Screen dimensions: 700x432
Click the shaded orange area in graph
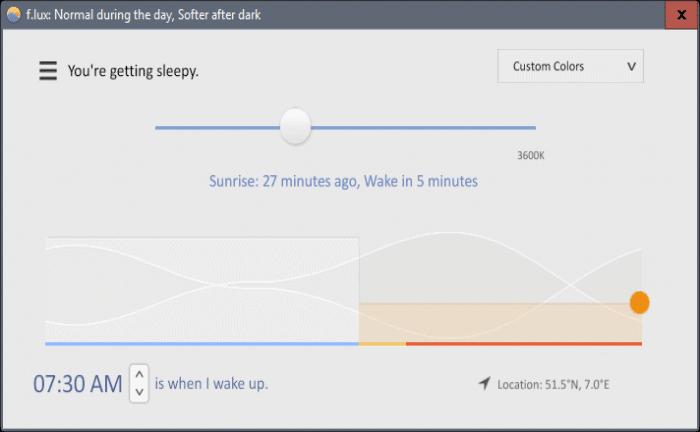pyautogui.click(x=500, y=323)
